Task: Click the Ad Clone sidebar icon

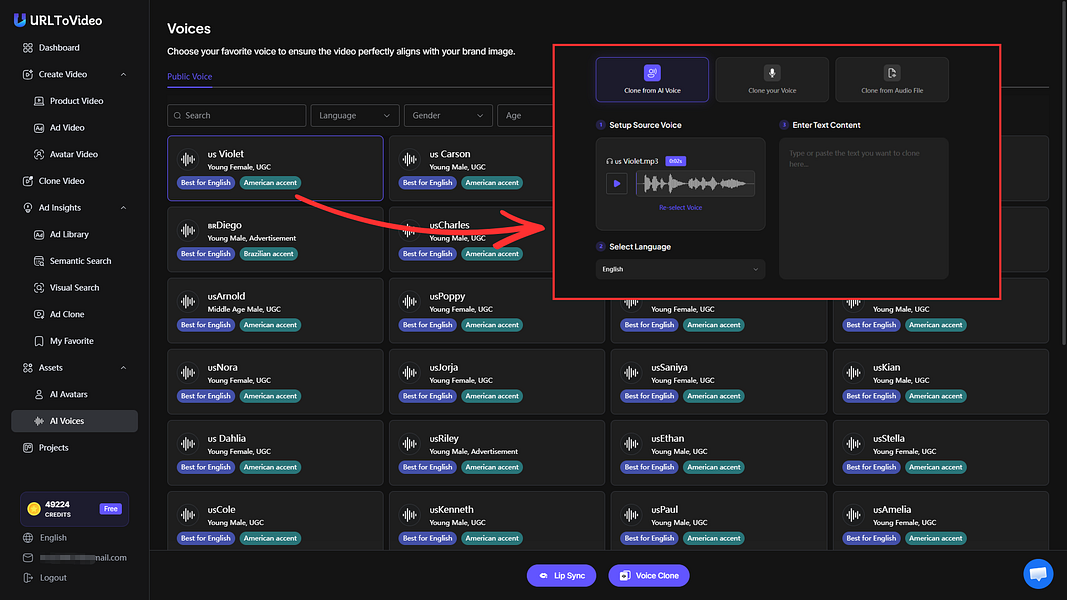Action: 39,314
